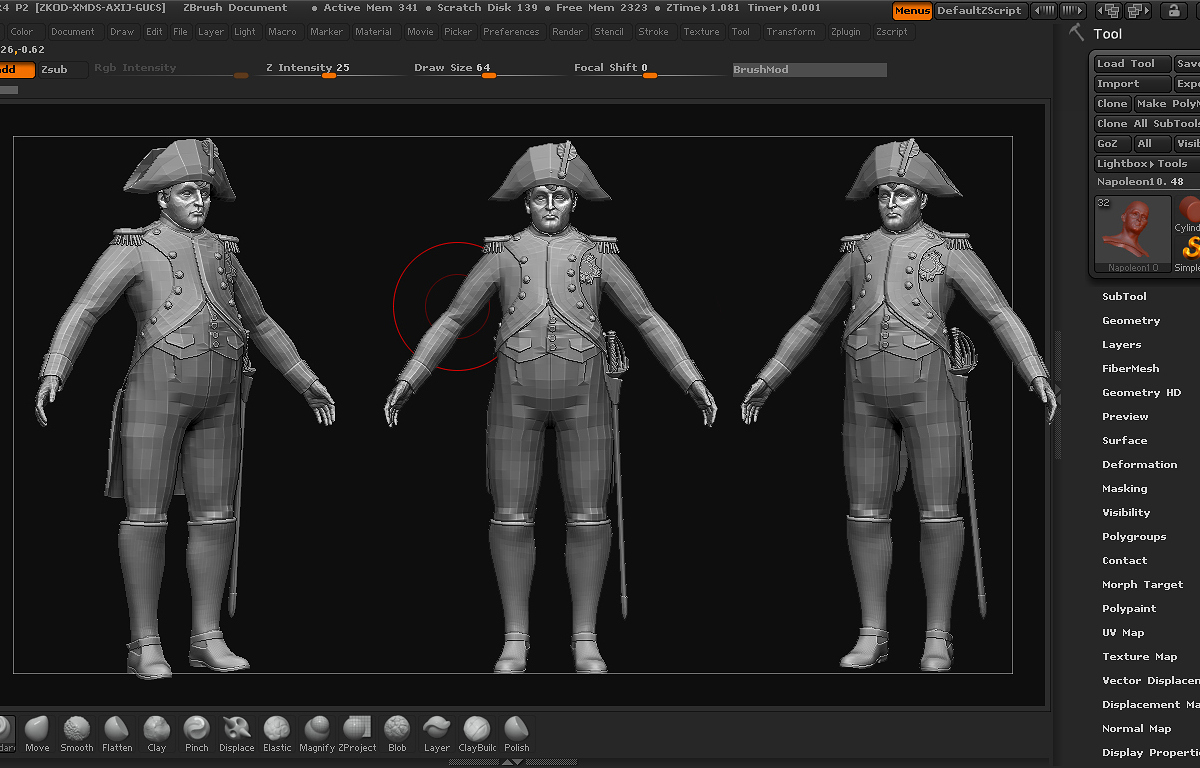Screen dimensions: 1200x768
Task: Toggle the All GoZ button
Action: pos(1153,143)
